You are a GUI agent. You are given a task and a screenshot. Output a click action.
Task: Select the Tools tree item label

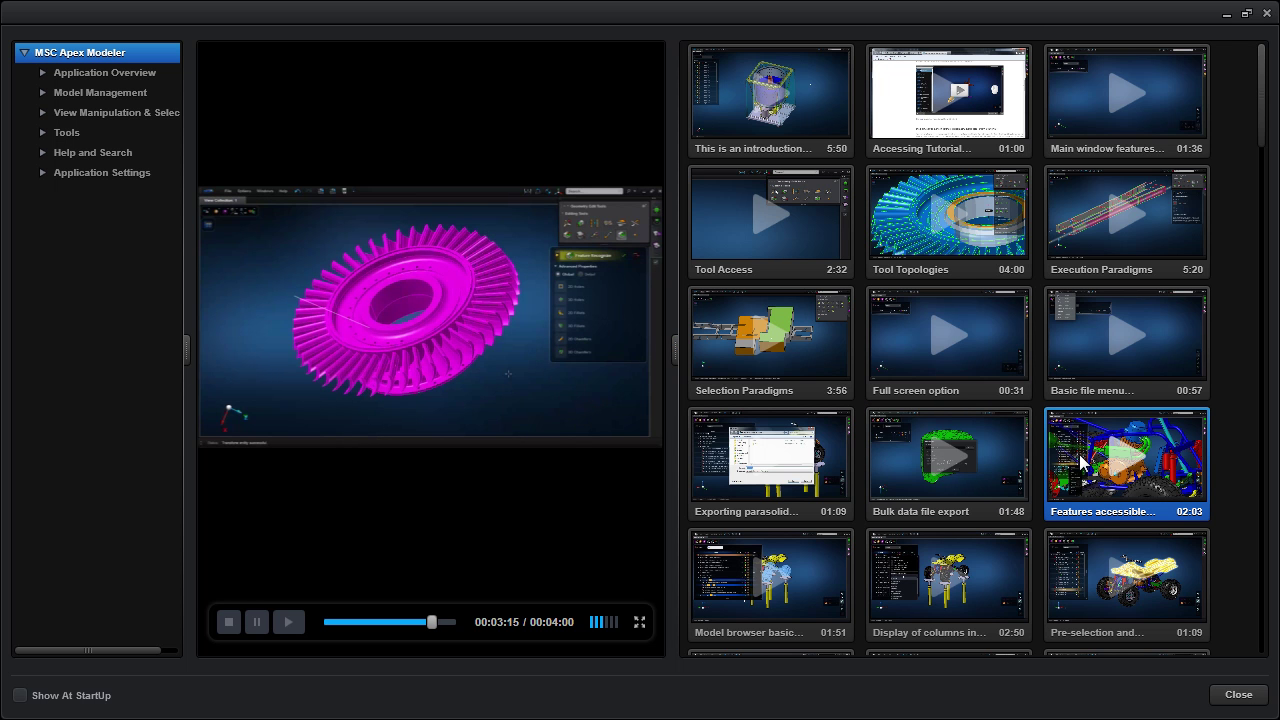click(x=67, y=133)
